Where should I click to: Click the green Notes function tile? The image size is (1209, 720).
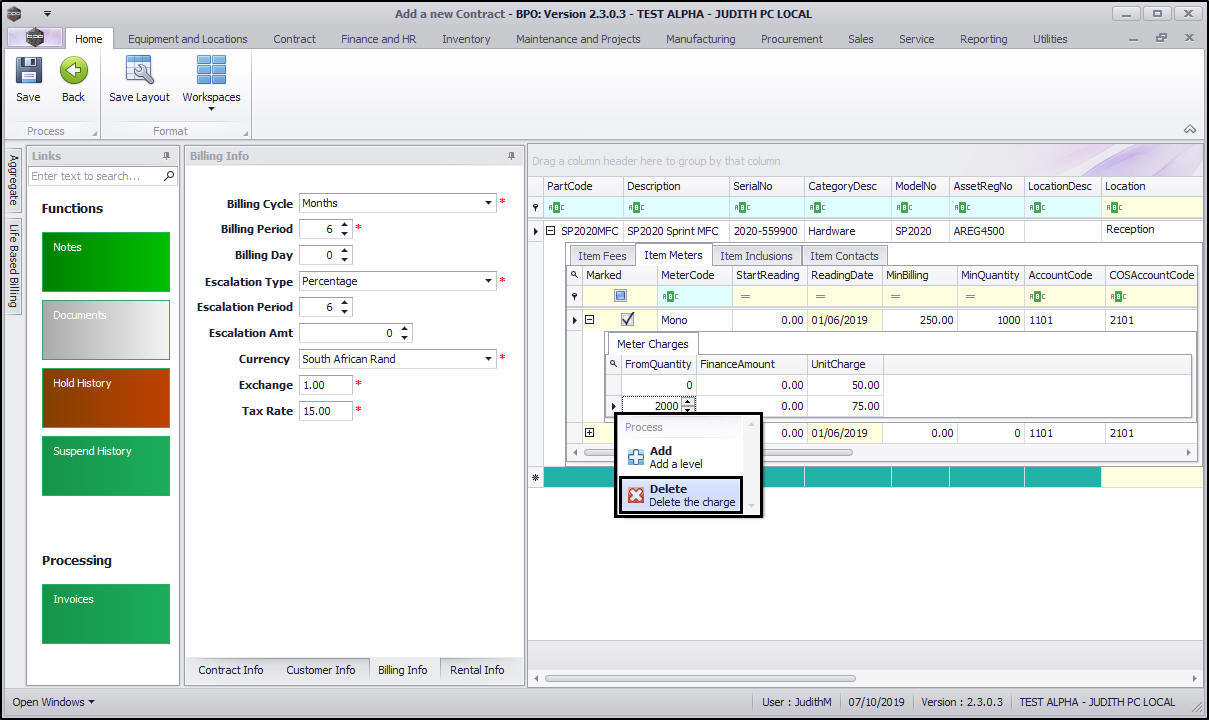[x=106, y=262]
